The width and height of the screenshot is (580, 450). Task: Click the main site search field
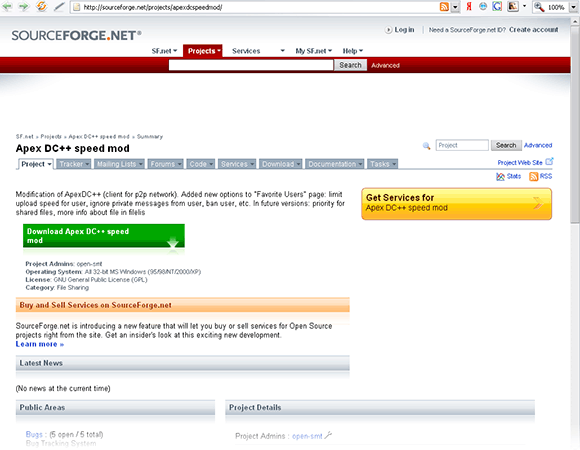pyautogui.click(x=251, y=65)
